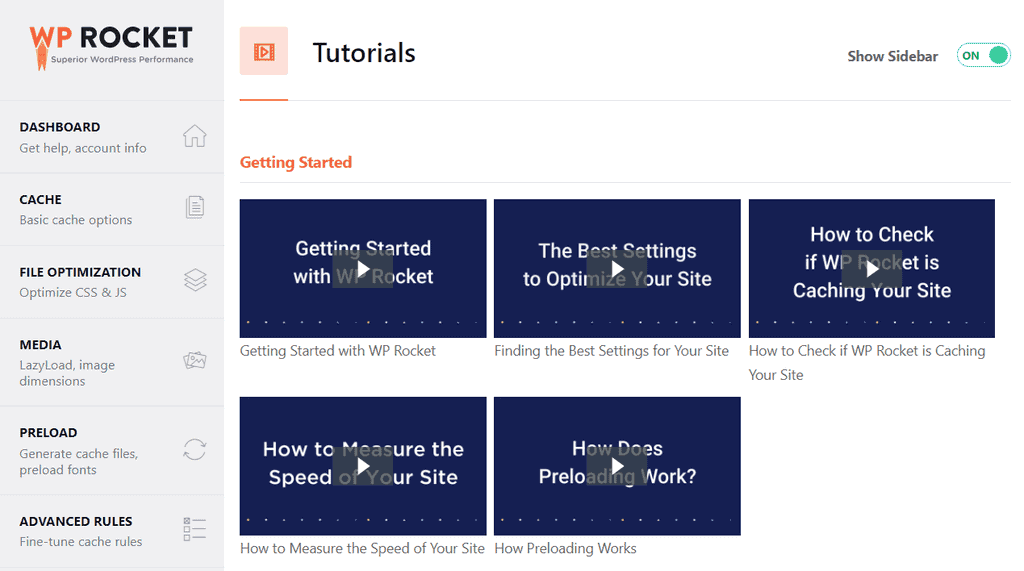Screen dimensions: 1024x571
Task: Play the Getting Started with WP Rocket video
Action: (363, 269)
